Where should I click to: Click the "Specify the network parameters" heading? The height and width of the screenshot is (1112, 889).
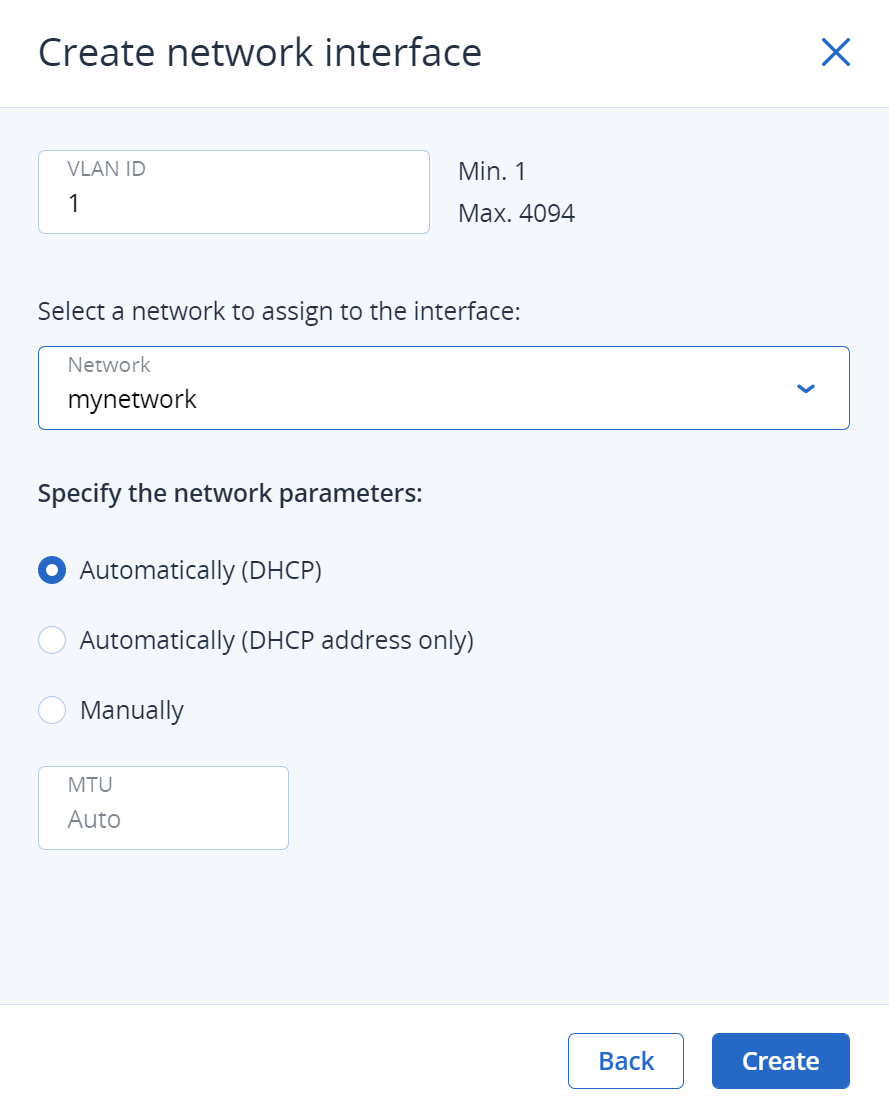click(230, 494)
